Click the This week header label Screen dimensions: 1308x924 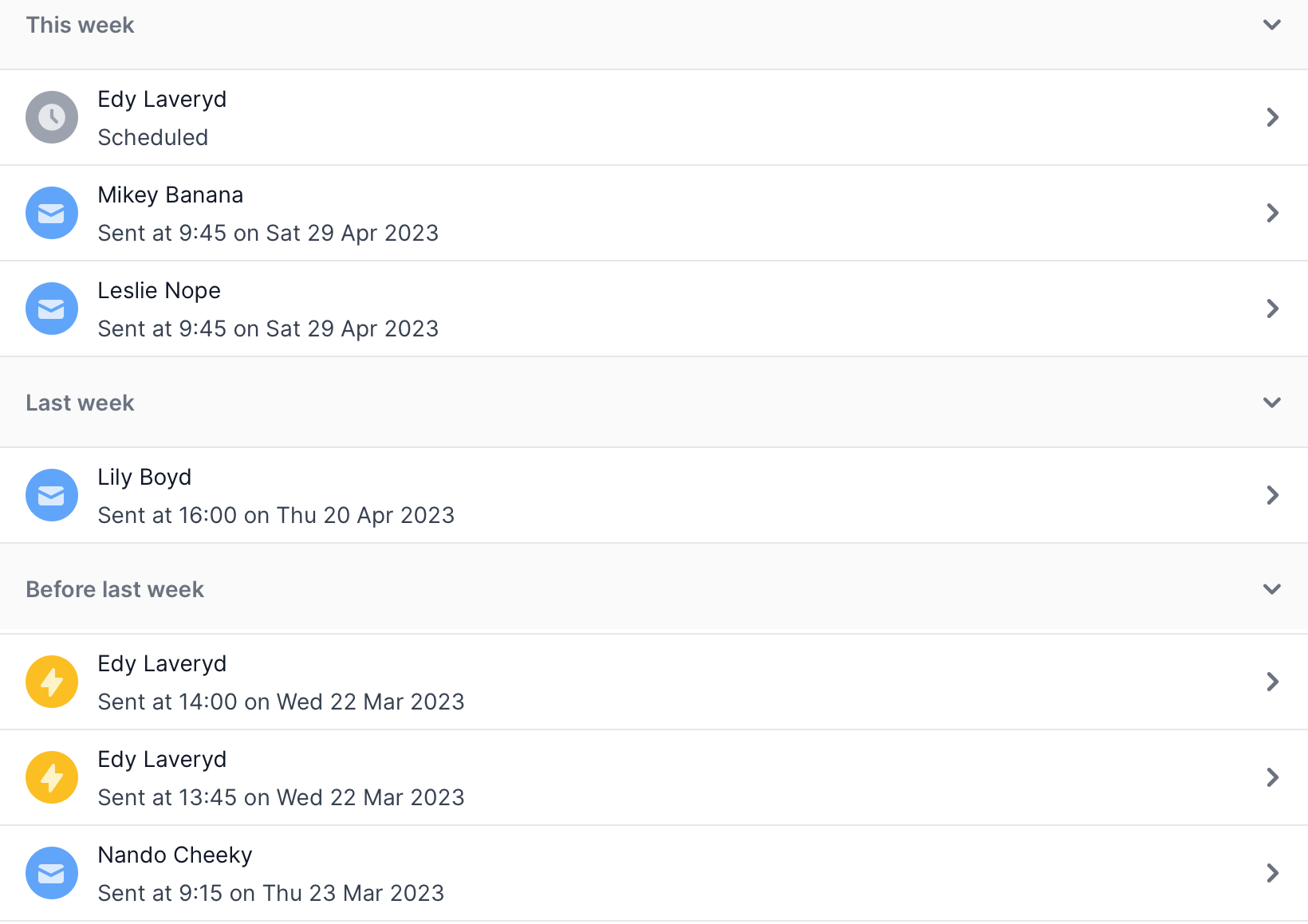pos(80,25)
